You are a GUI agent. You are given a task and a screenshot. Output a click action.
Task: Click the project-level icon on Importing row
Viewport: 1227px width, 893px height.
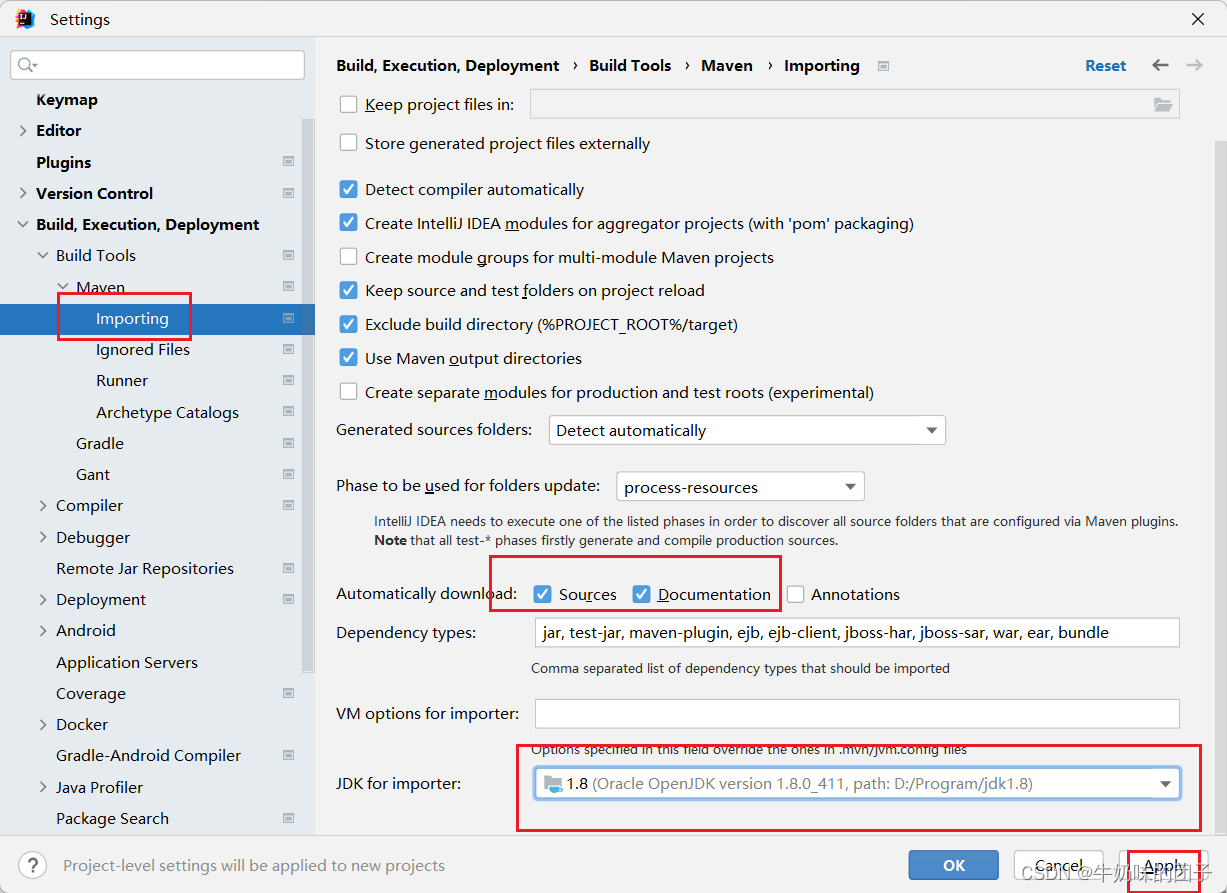click(288, 318)
